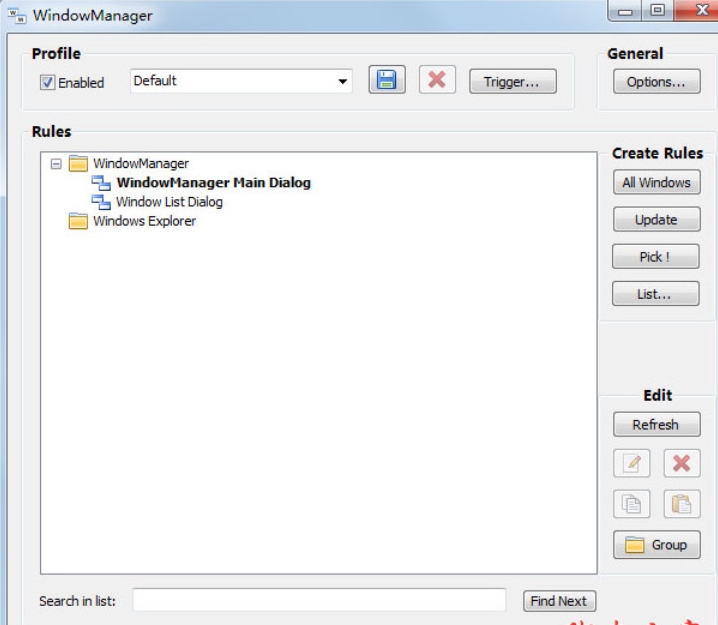
Task: Select the Windows Explorer group
Action: coord(144,221)
